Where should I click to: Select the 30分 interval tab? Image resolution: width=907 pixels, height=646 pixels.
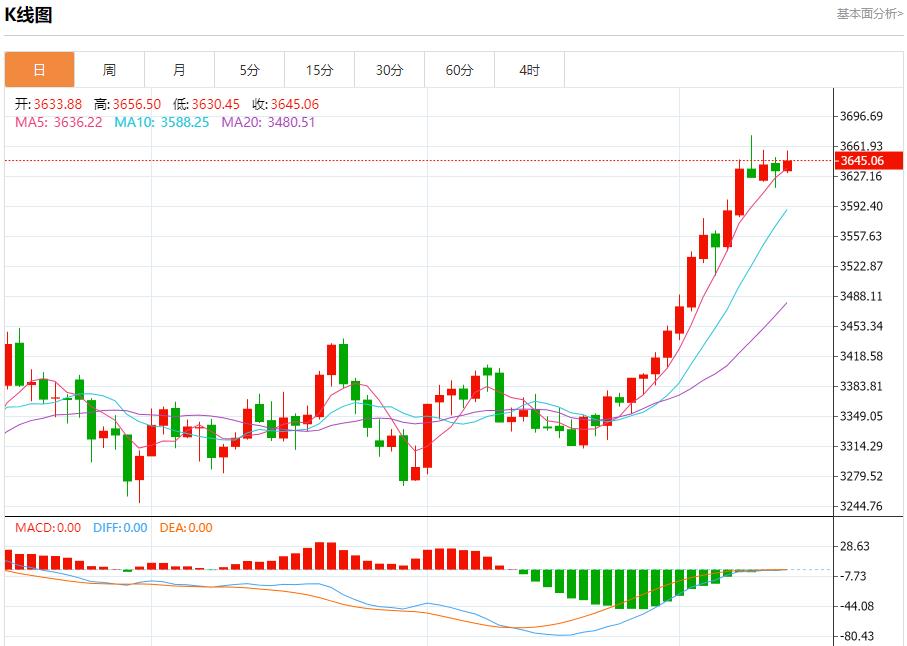pyautogui.click(x=389, y=70)
